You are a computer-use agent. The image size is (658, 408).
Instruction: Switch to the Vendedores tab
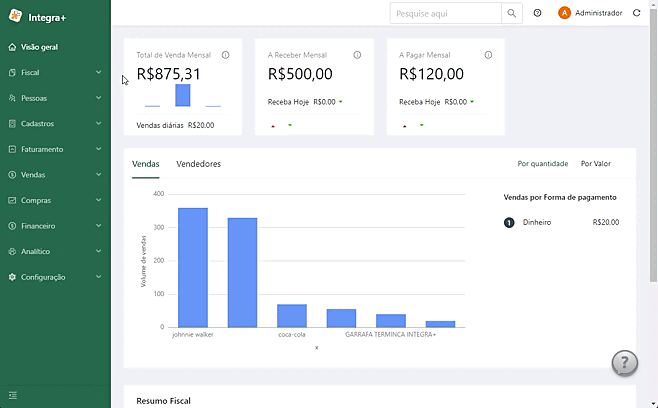point(198,164)
